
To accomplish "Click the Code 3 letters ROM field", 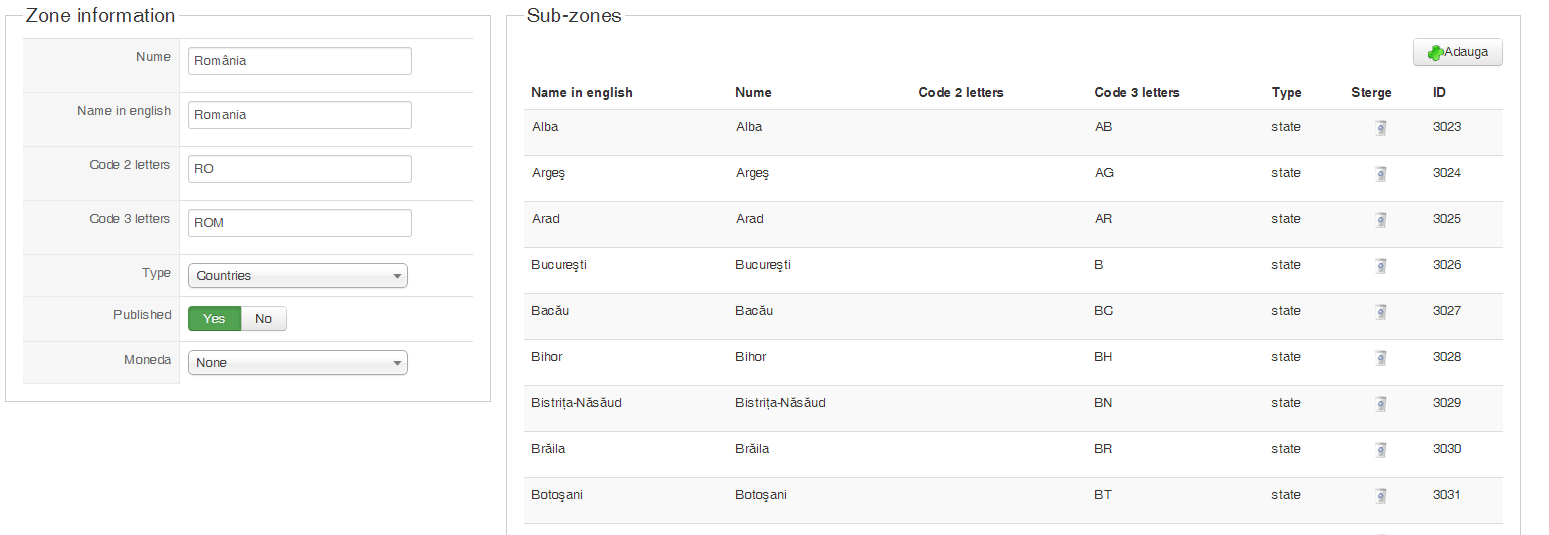I will tap(299, 223).
